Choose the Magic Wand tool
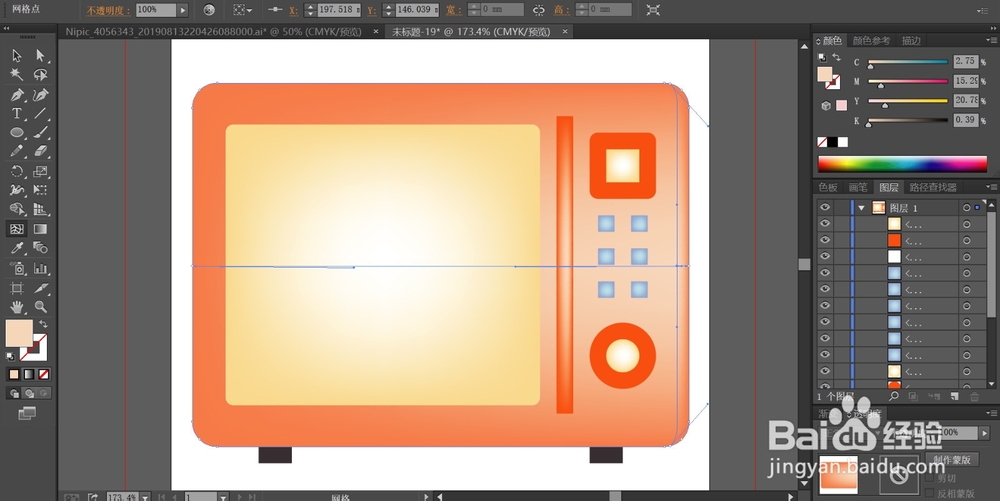The image size is (1000, 501). (17, 75)
